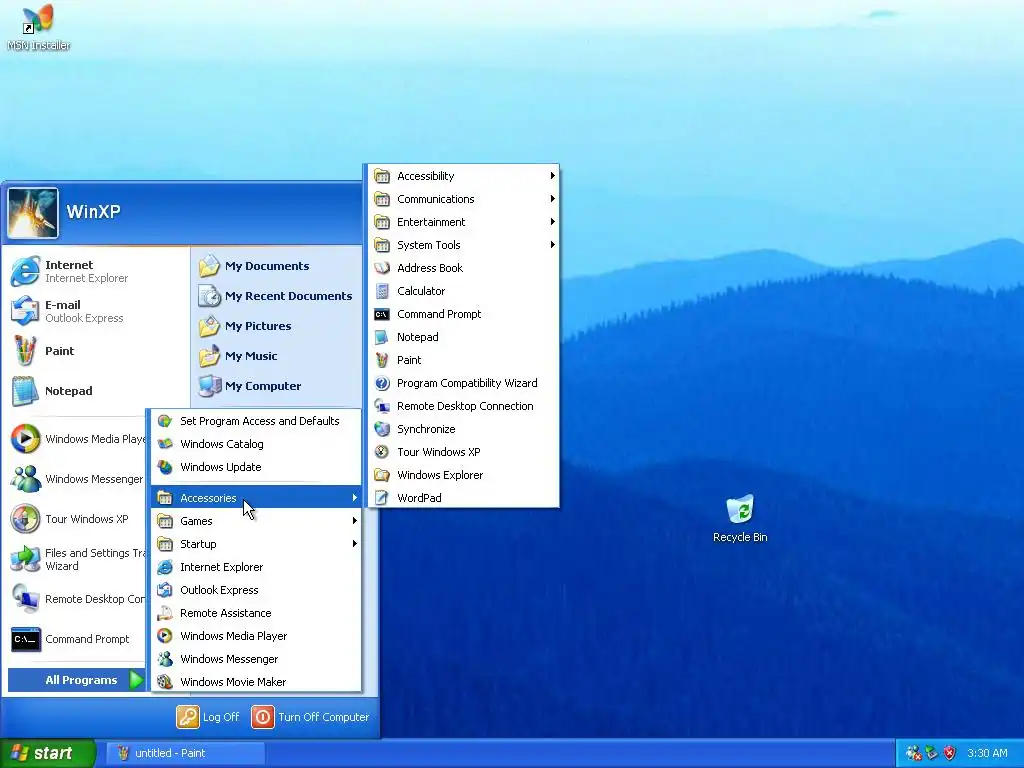This screenshot has width=1024, height=768.
Task: Switch to untitled - Paint taskbar button
Action: 185,753
